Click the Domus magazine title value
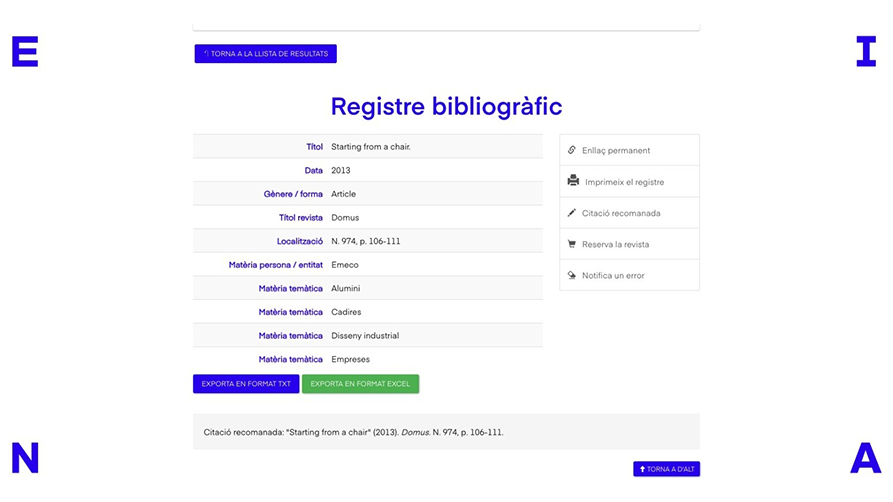Screen dimensions: 893x502 click(x=345, y=217)
